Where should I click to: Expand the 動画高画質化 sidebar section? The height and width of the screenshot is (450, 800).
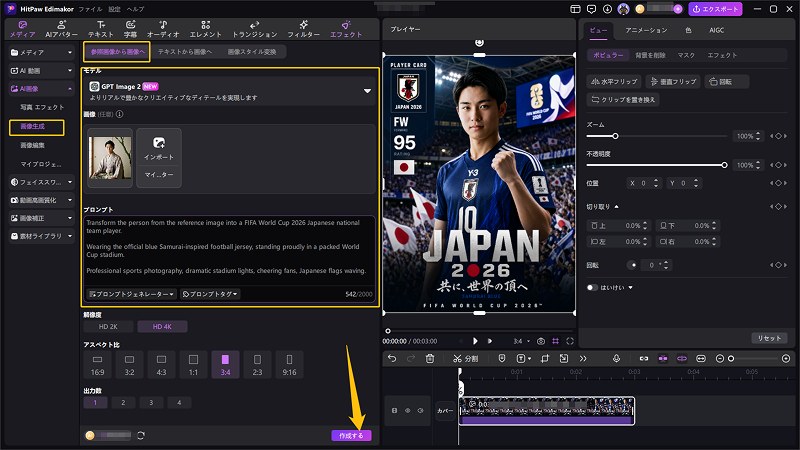pyautogui.click(x=41, y=200)
